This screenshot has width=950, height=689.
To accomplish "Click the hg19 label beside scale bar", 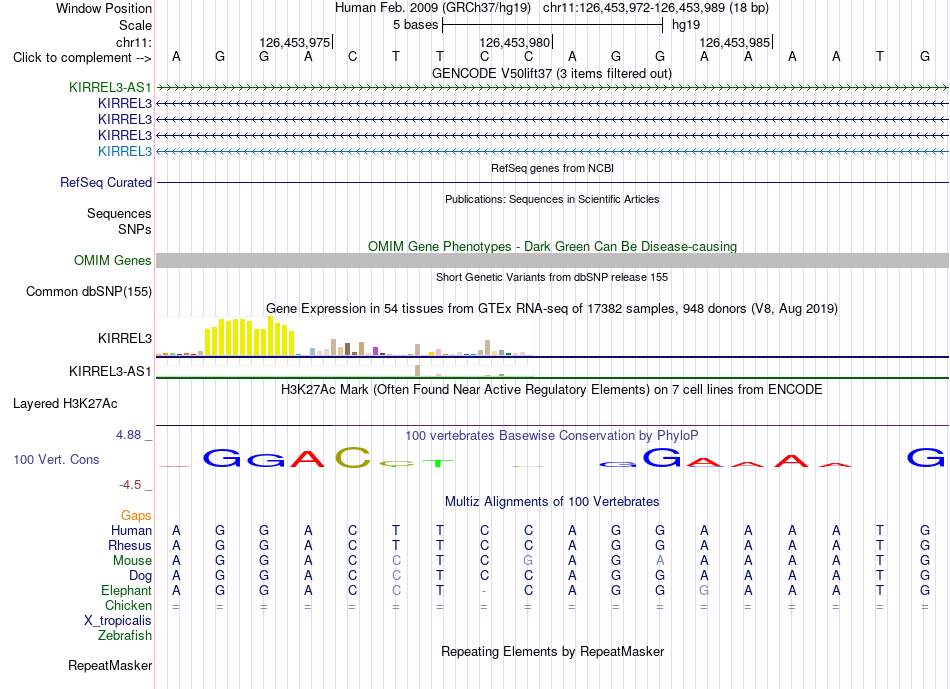I will [686, 25].
